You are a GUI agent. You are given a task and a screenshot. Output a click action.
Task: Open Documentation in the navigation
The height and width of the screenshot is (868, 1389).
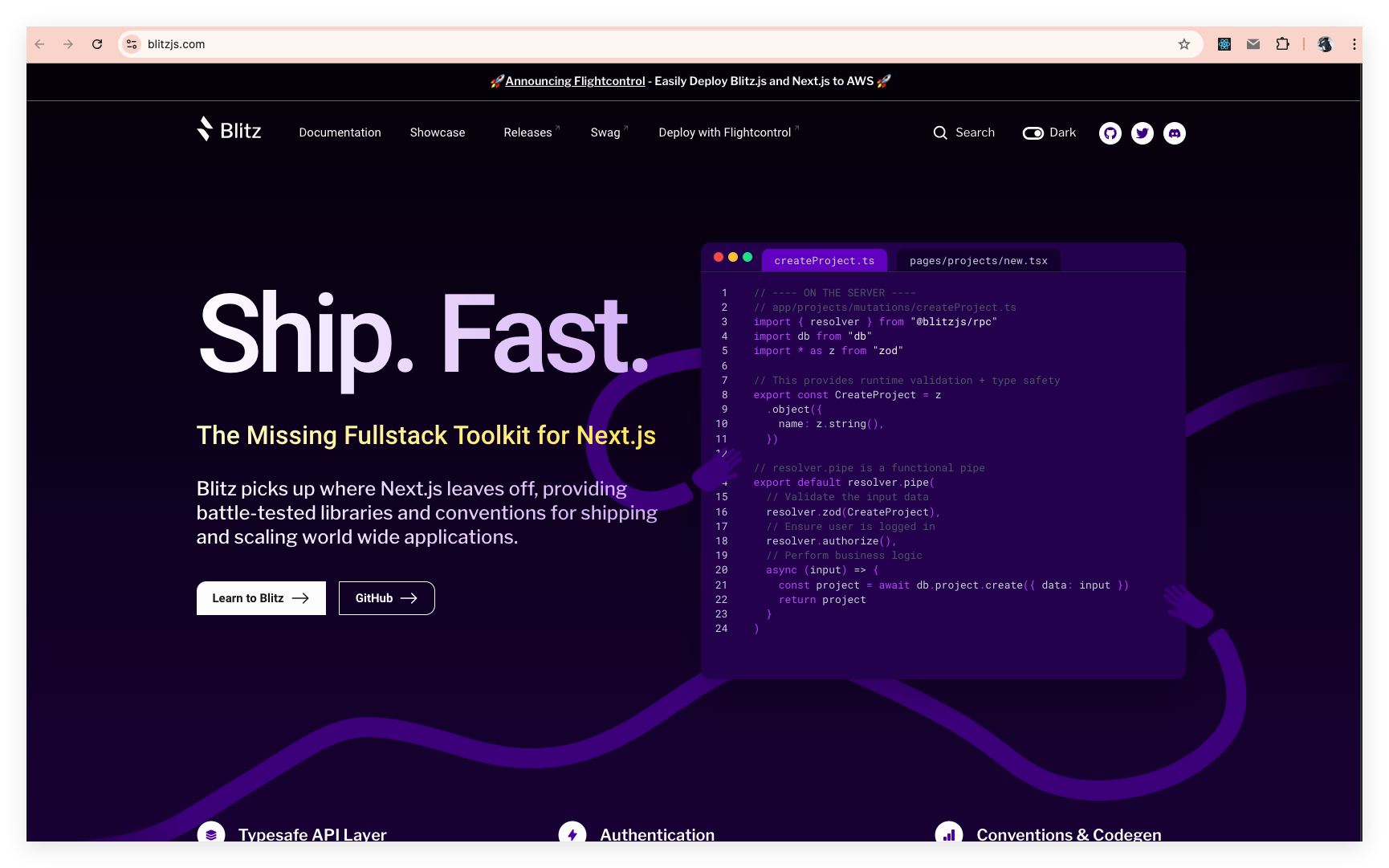(340, 132)
